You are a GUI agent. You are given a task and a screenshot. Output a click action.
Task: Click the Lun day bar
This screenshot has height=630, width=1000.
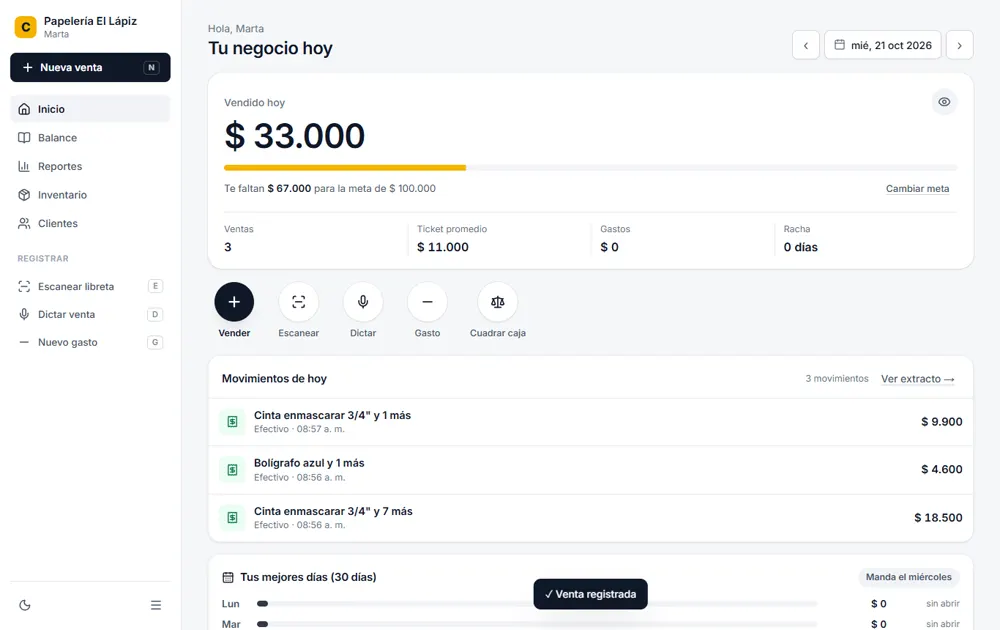click(536, 604)
